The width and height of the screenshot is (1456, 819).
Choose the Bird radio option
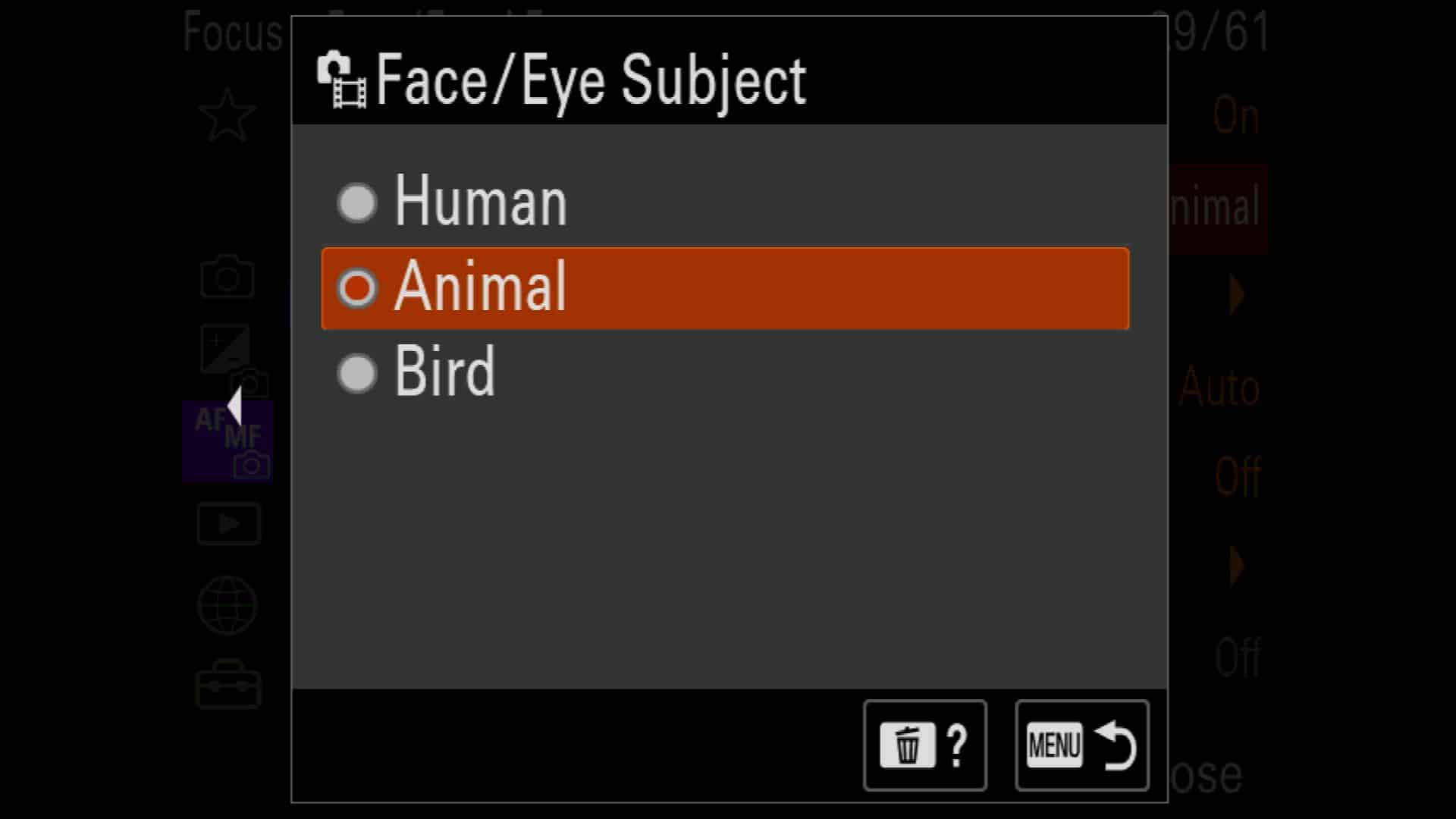(356, 373)
